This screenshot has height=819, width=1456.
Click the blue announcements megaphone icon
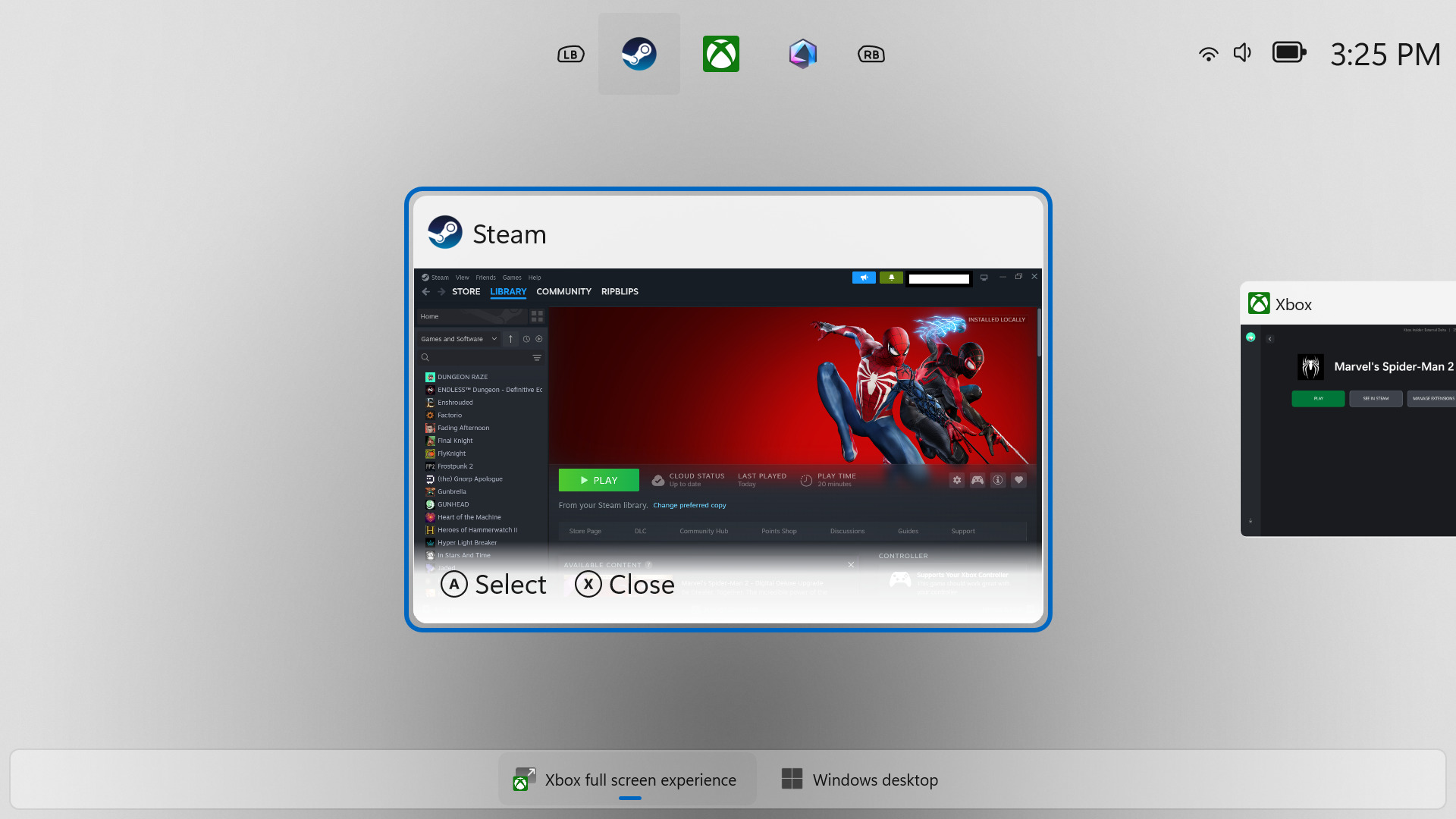pyautogui.click(x=864, y=278)
